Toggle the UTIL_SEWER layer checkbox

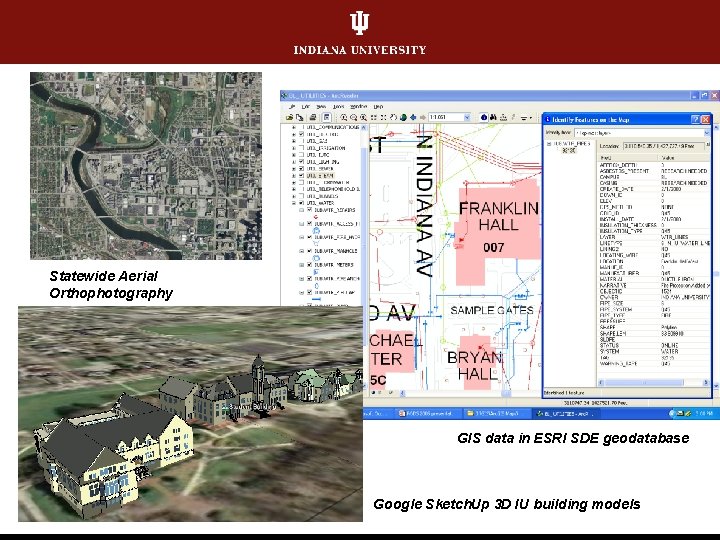[x=302, y=169]
